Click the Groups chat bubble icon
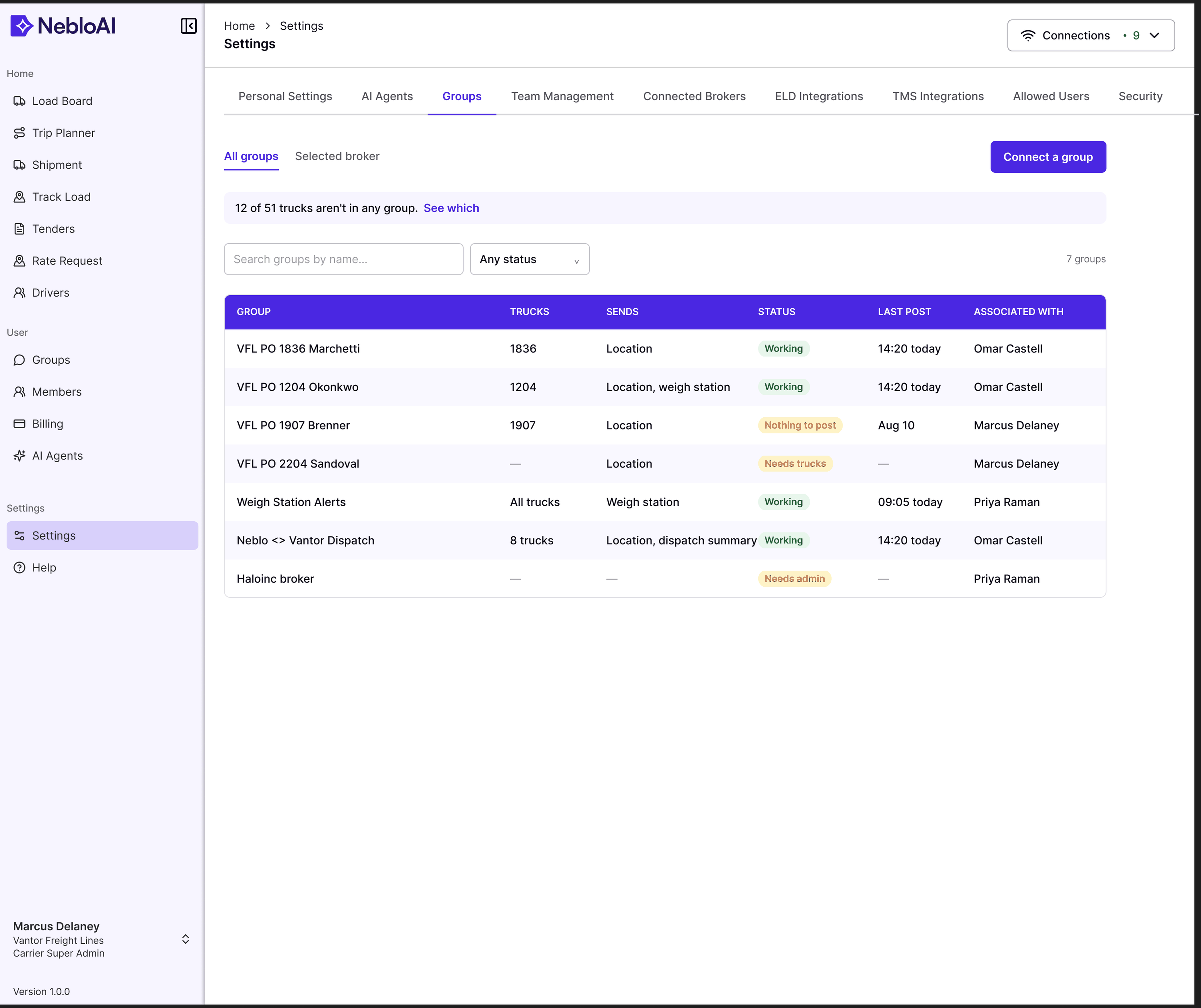 20,360
